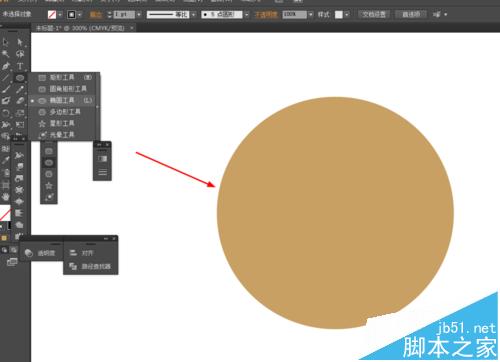Close the small gradient floating panel
The image size is (500, 362).
(x=107, y=144)
